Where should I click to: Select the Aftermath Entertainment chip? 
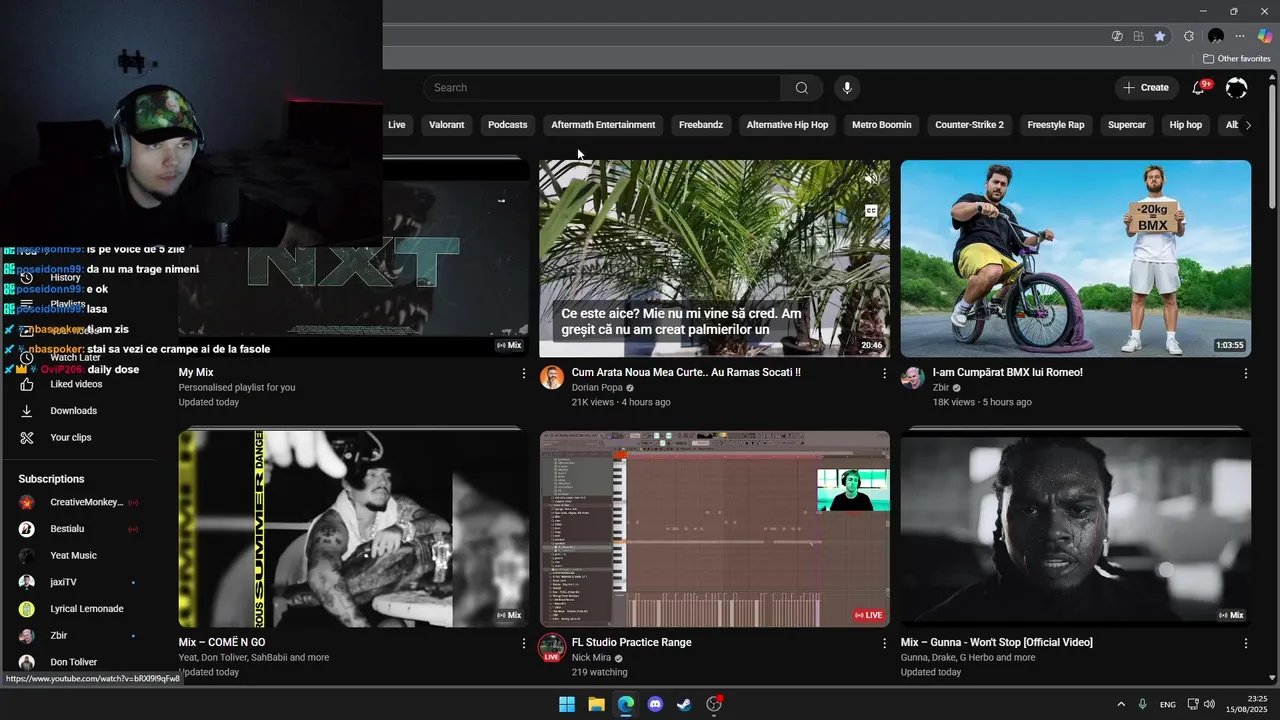pyautogui.click(x=603, y=125)
